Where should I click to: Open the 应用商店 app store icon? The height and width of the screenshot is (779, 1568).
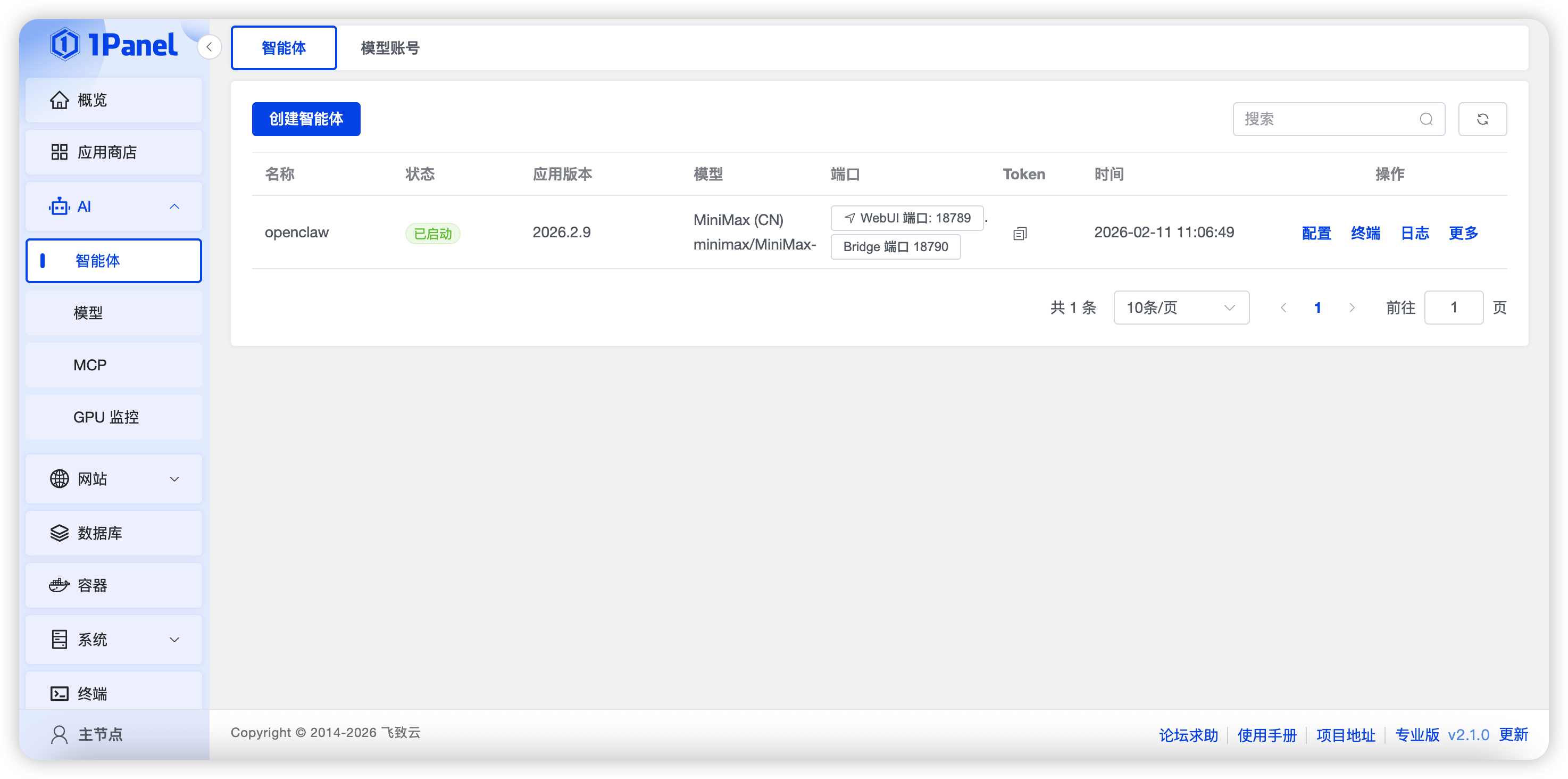coord(59,152)
